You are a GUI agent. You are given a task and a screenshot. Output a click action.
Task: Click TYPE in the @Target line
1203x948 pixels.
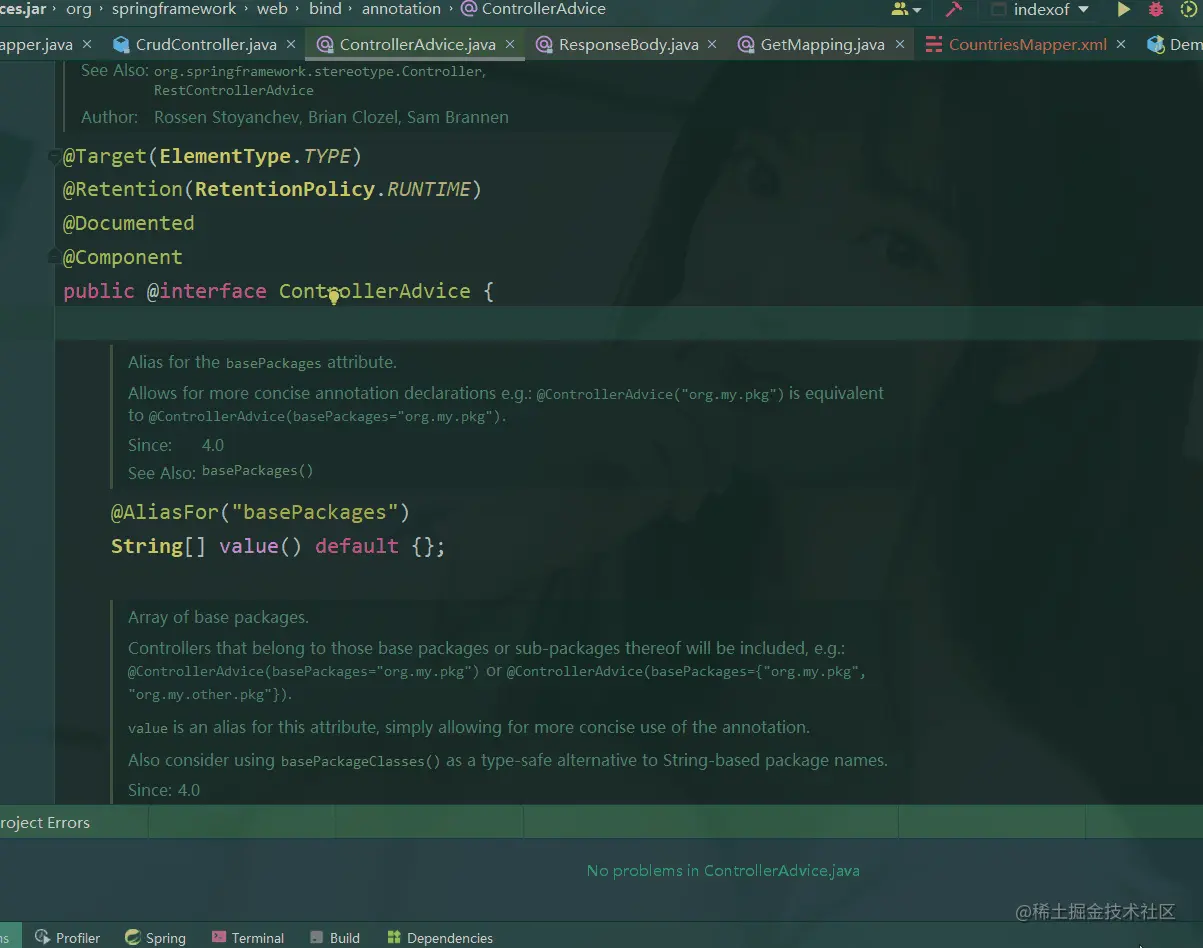pyautogui.click(x=327, y=156)
